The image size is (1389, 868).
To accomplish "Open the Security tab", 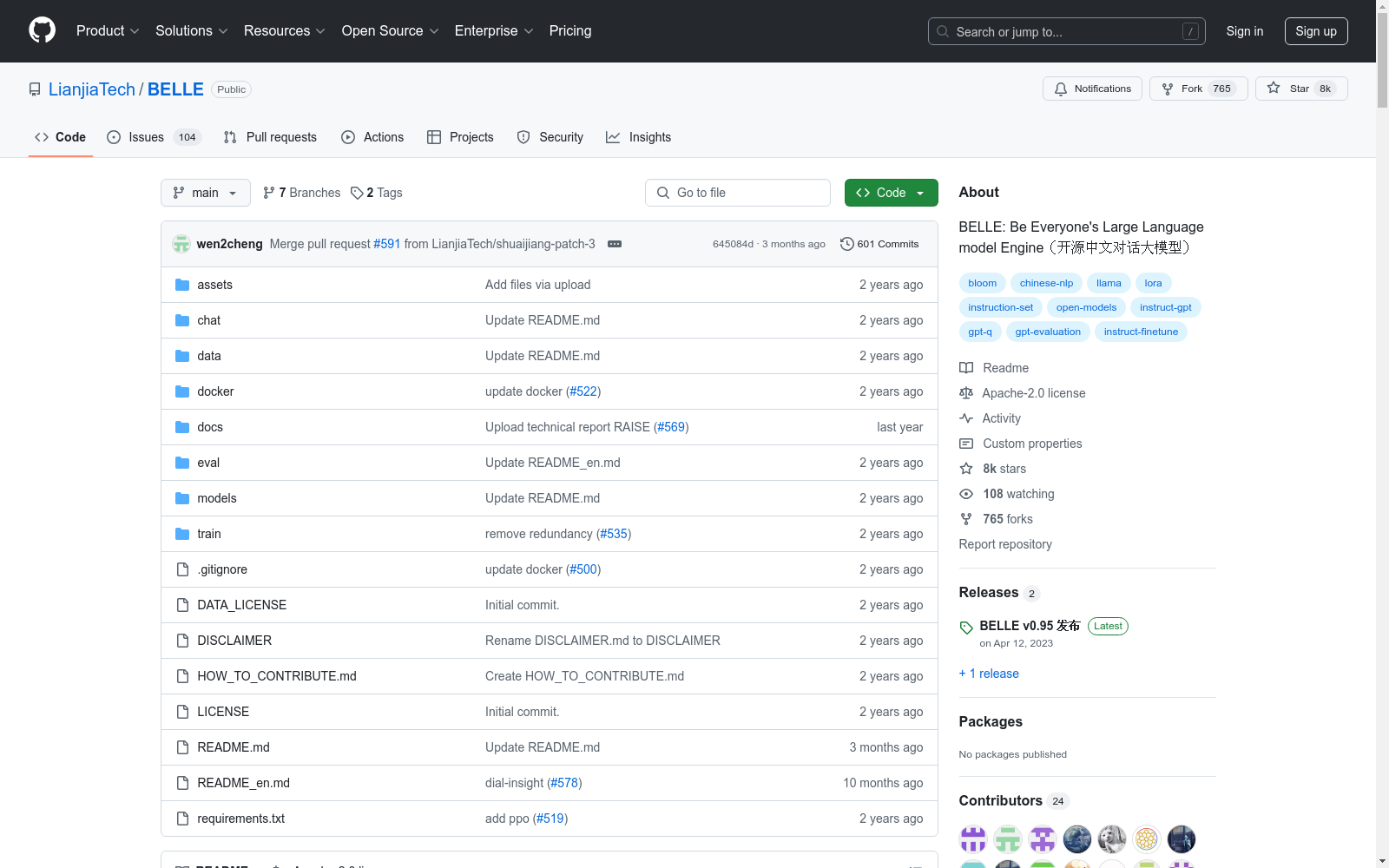I will tap(550, 137).
